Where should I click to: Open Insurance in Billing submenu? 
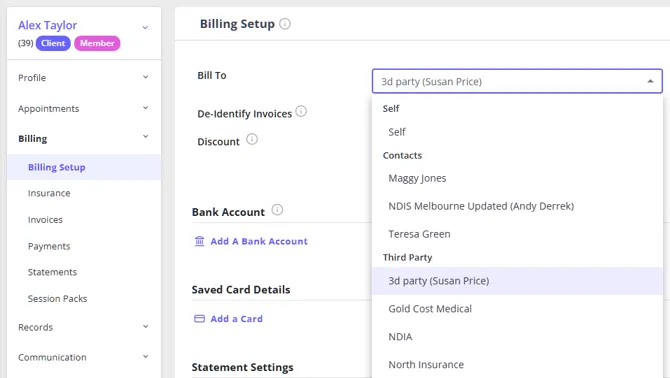tap(49, 193)
